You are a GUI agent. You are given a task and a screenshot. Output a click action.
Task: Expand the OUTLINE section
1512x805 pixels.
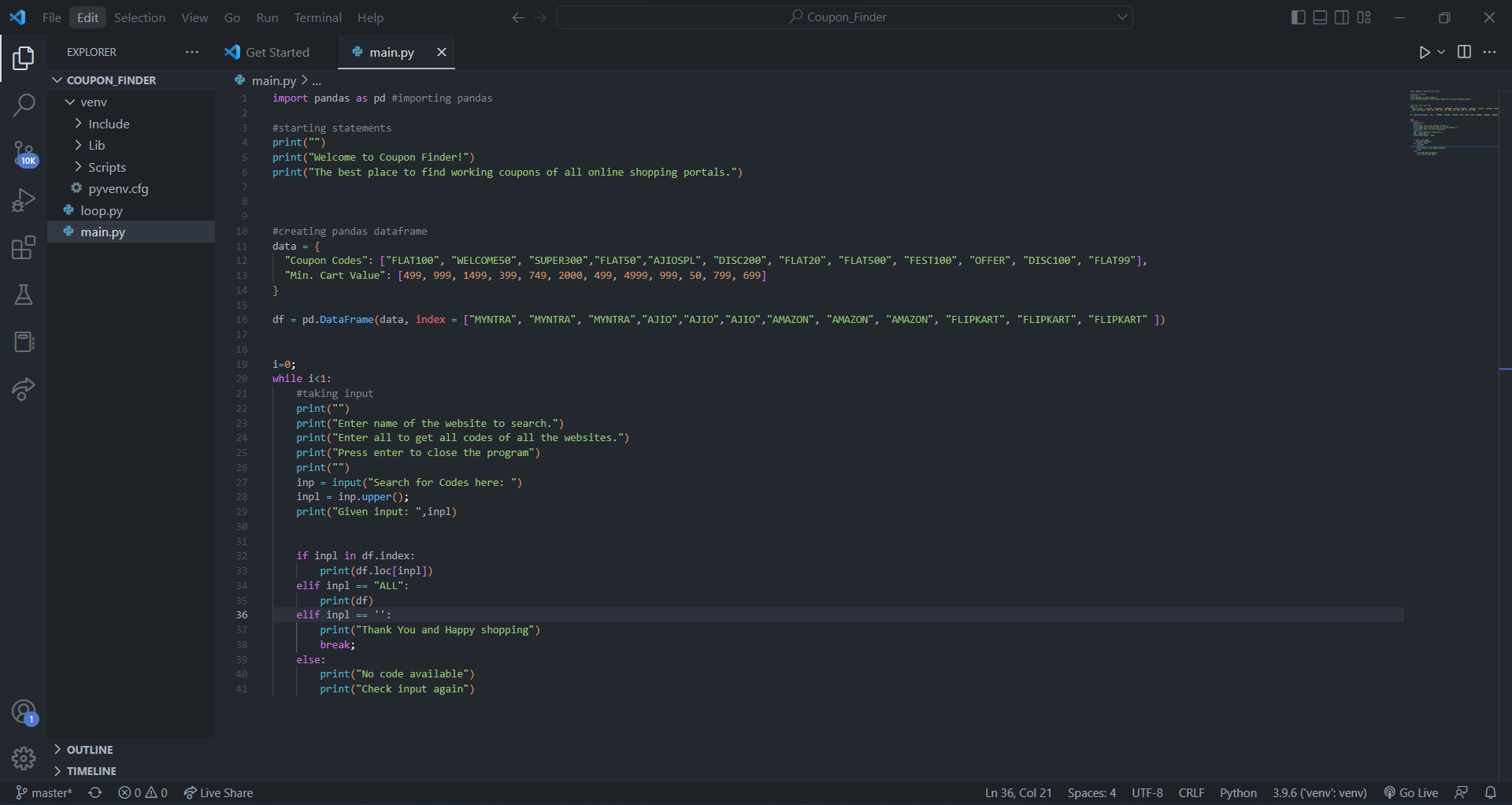point(131,750)
